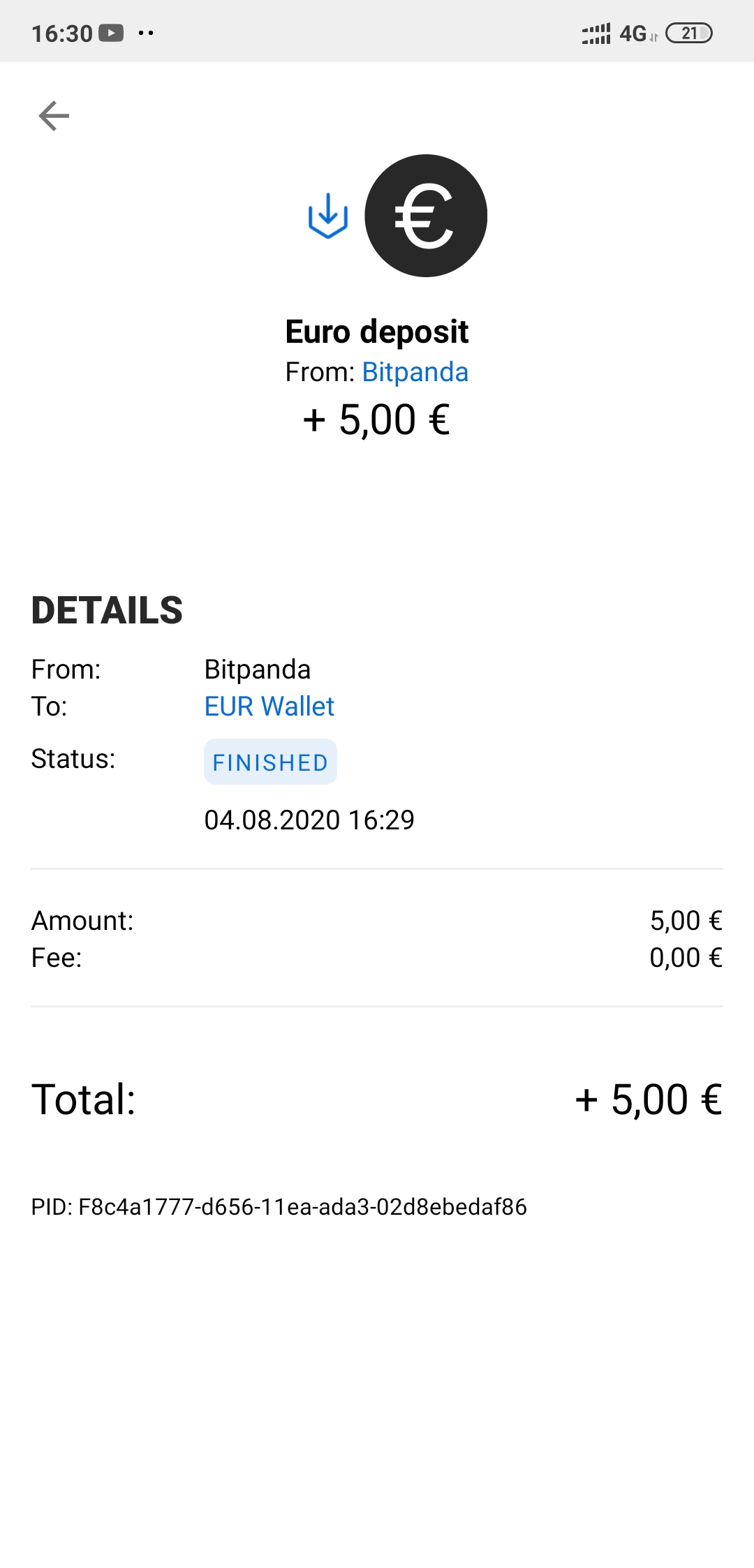Image resolution: width=754 pixels, height=1568 pixels.
Task: Tap the DETAILS section heading
Action: [x=107, y=610]
